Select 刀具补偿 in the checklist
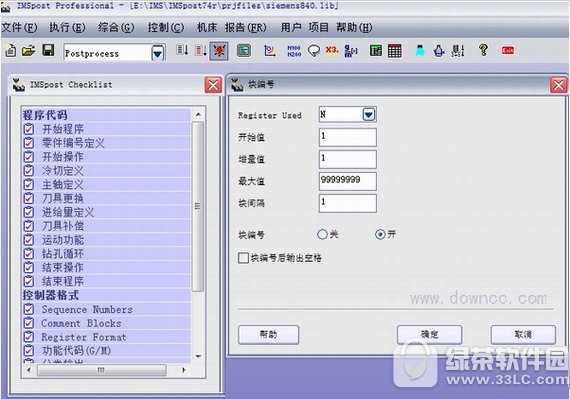Image resolution: width=570 pixels, height=399 pixels. tap(106, 226)
